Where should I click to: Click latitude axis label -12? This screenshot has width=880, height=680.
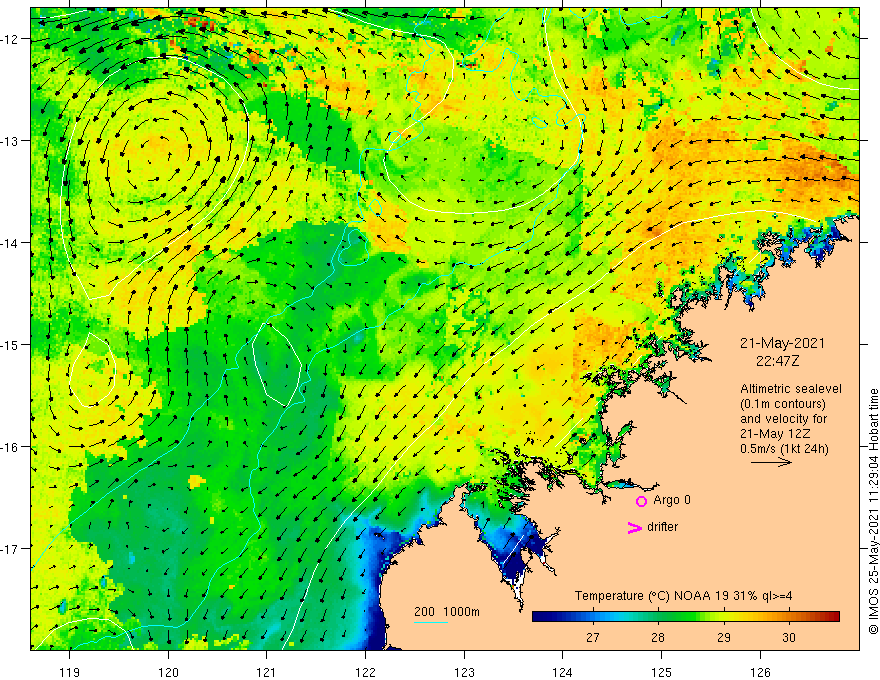(x=9, y=39)
